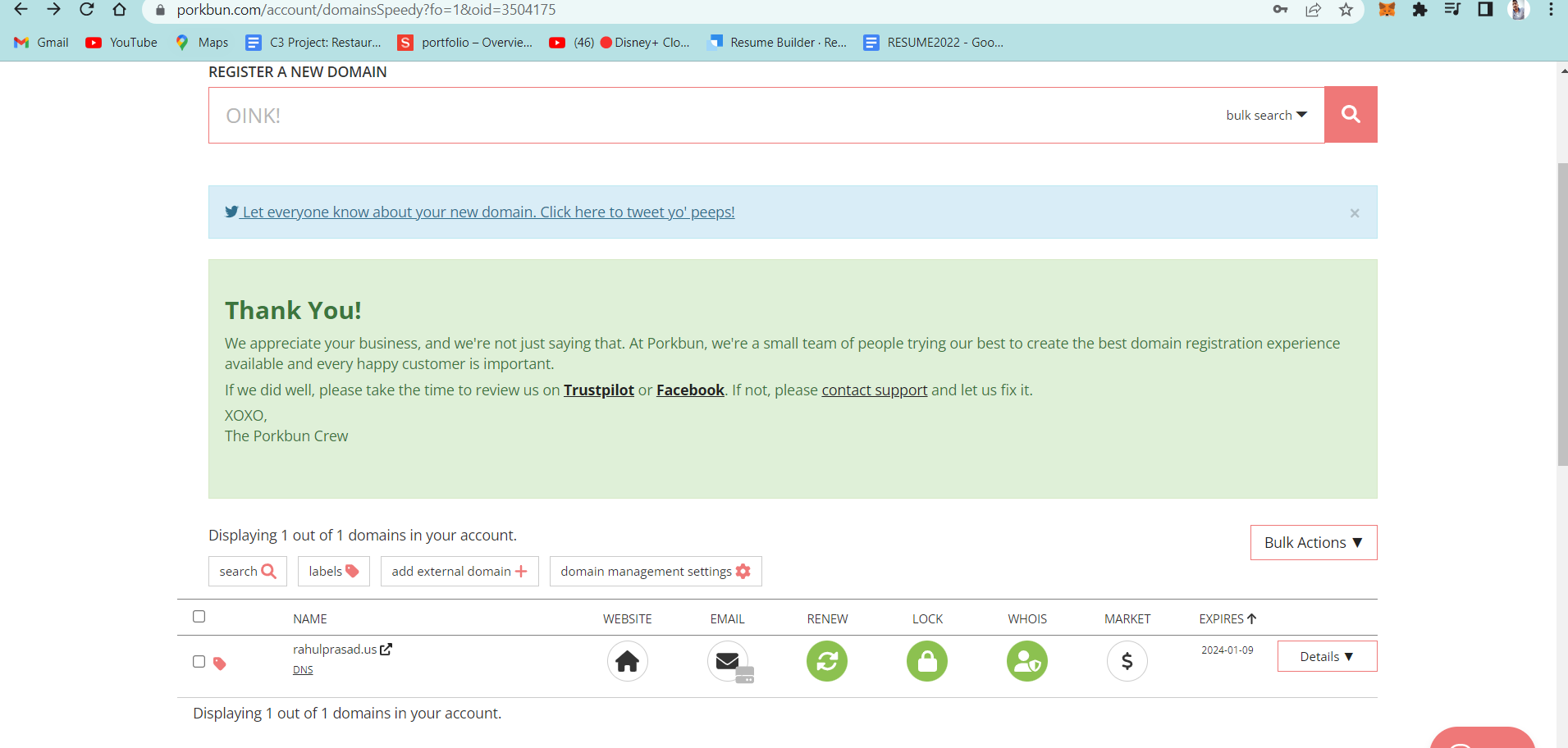The image size is (1568, 748).
Task: Toggle the browser side panel
Action: (x=1485, y=10)
